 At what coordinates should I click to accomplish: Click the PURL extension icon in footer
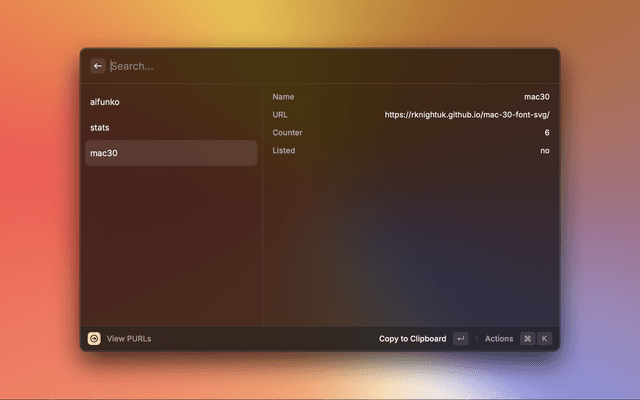[94, 339]
